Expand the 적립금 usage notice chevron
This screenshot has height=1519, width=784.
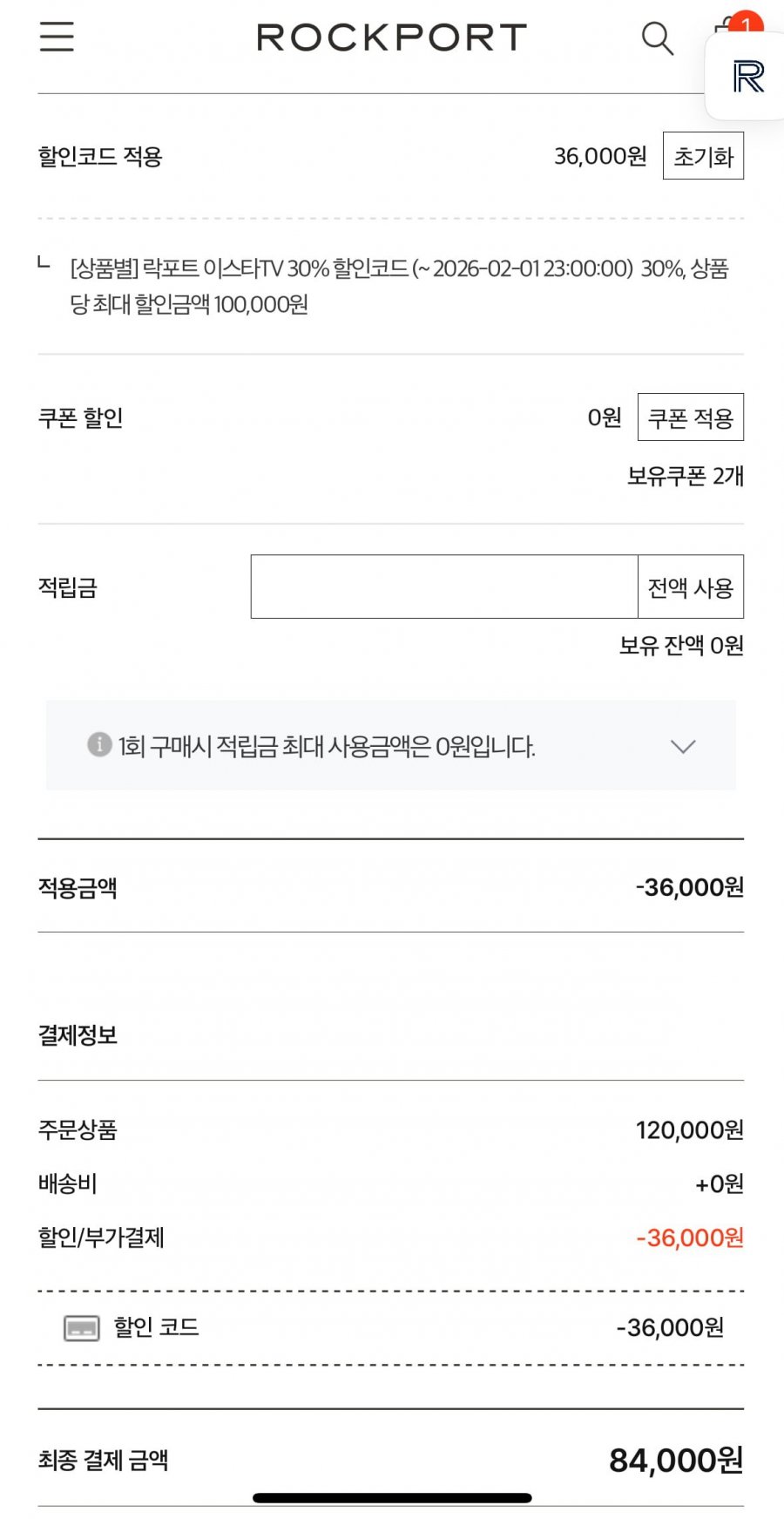tap(683, 746)
